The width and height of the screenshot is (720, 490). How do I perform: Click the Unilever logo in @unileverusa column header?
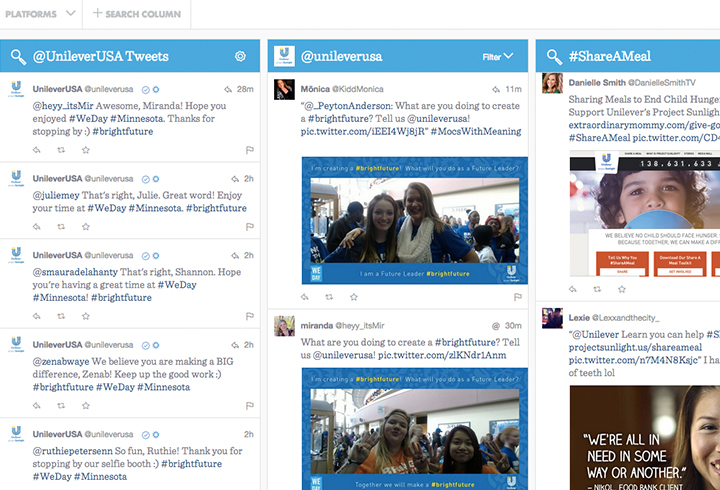point(284,56)
